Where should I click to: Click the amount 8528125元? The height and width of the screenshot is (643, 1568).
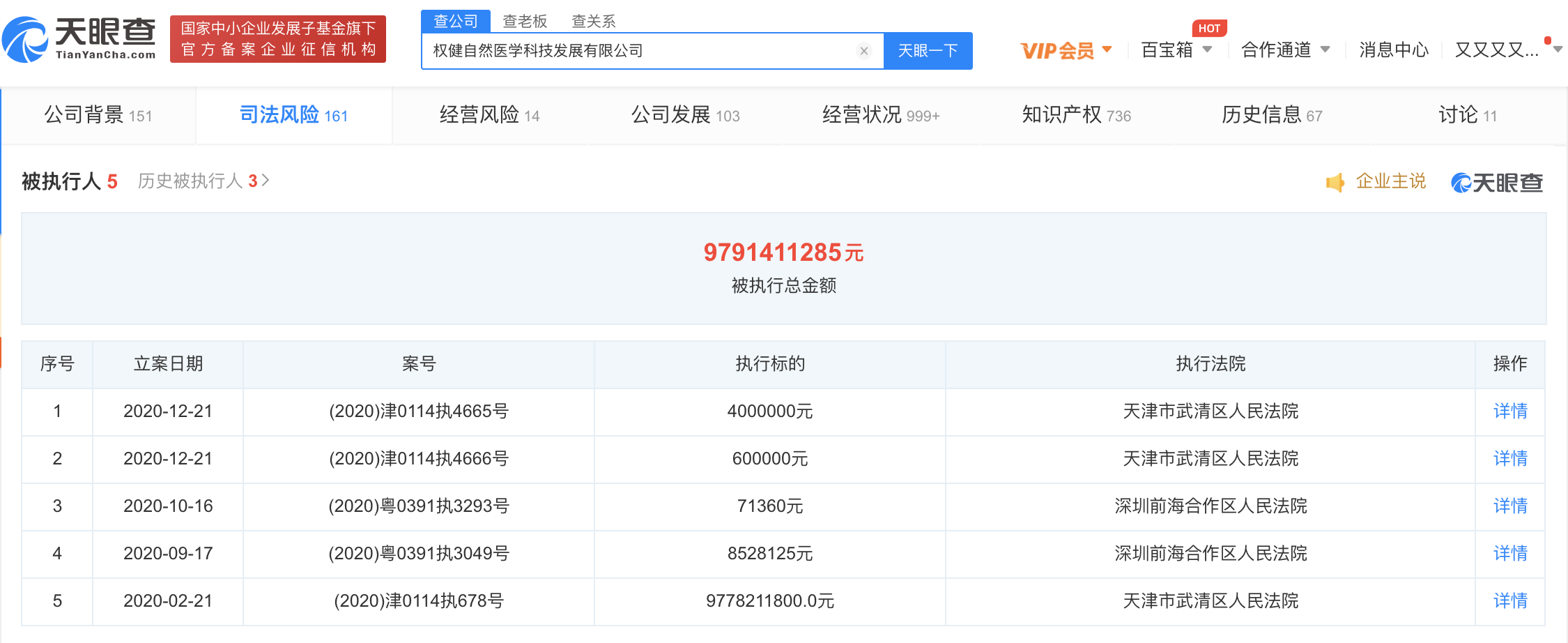(770, 554)
